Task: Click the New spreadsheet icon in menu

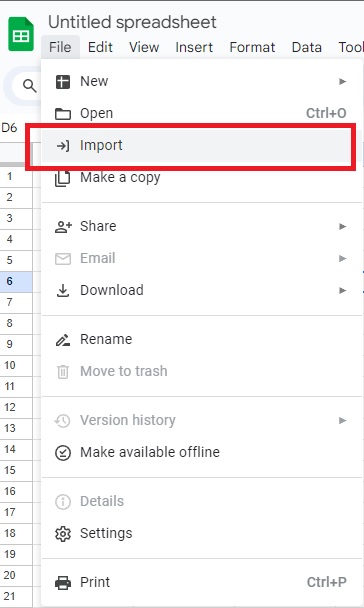Action: tap(63, 82)
